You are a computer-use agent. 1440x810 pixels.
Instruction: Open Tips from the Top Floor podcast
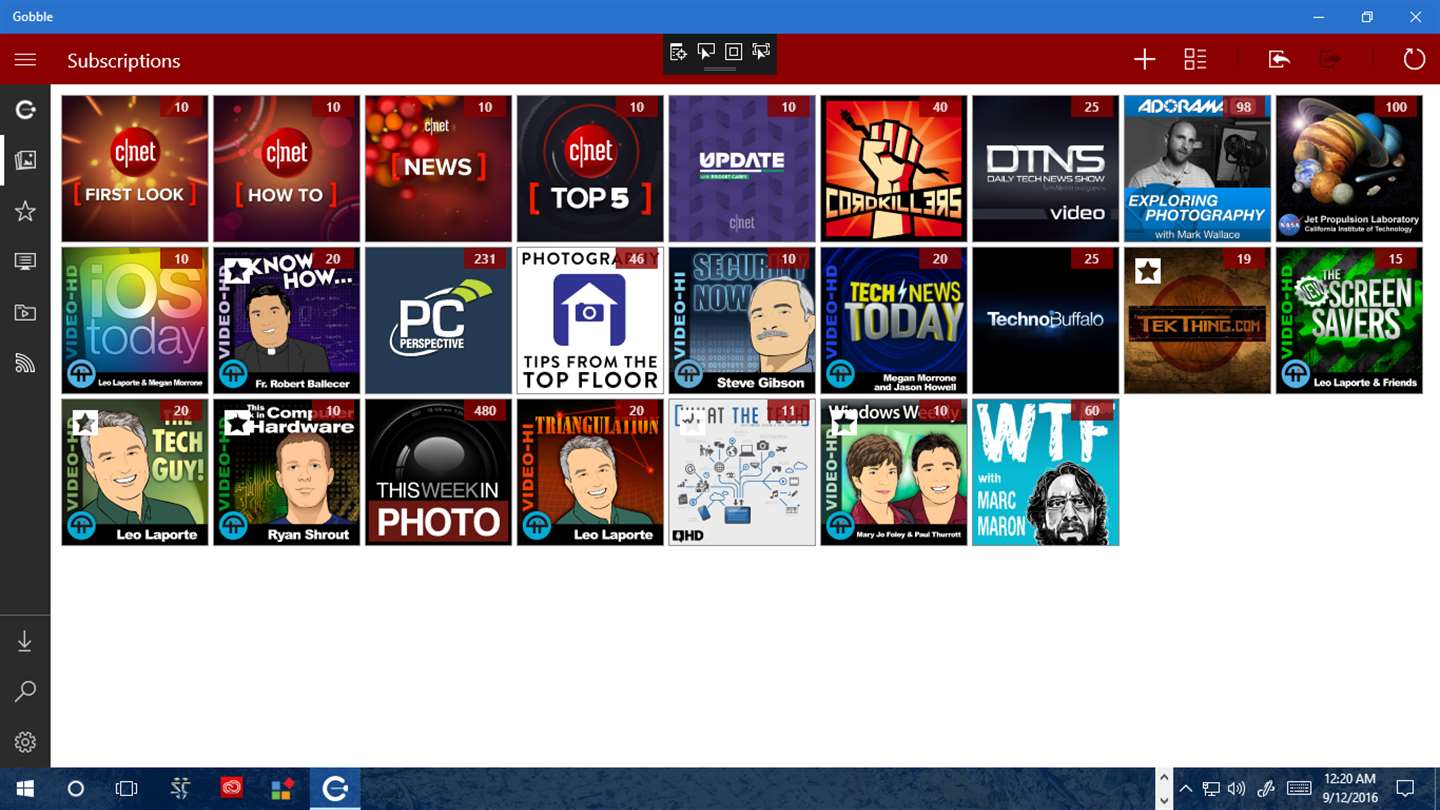(x=590, y=321)
